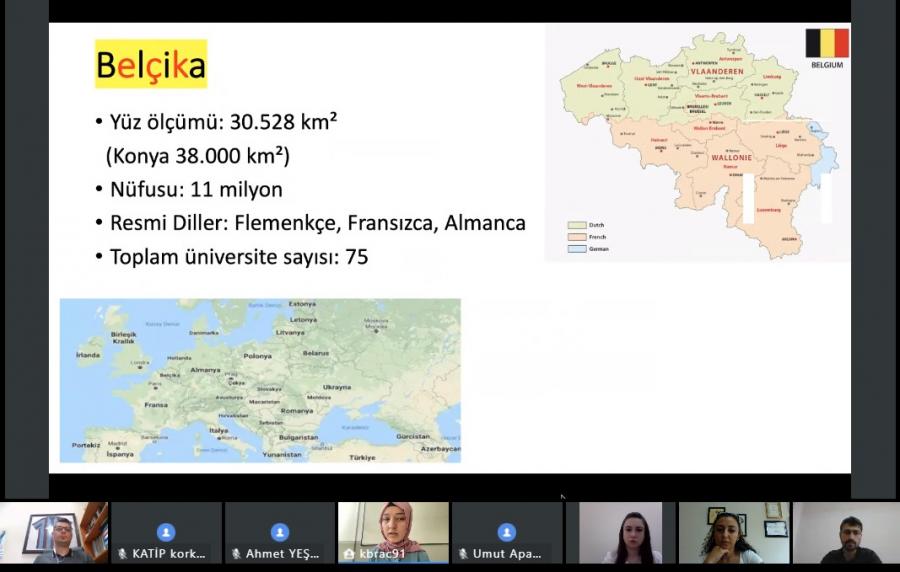
Task: Click the Europe map image on the slide
Action: pos(260,380)
